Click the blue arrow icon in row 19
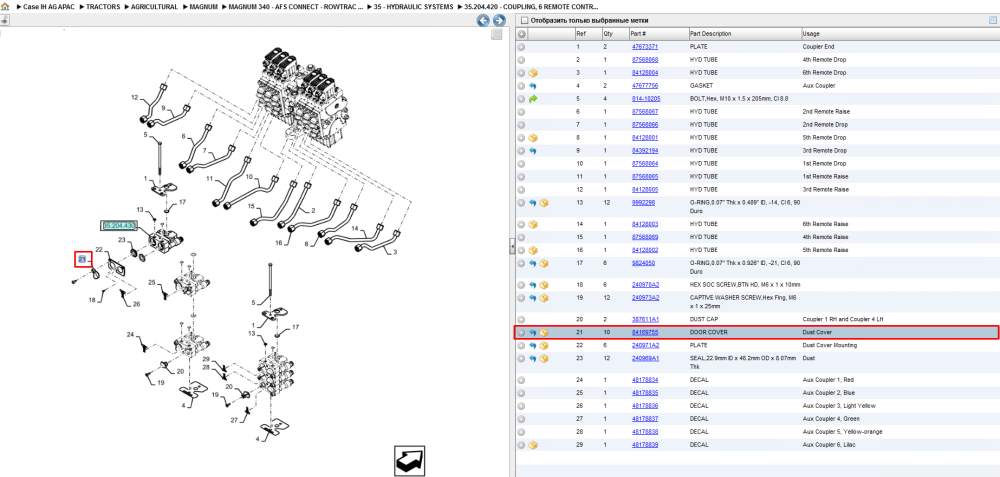The width and height of the screenshot is (1000, 477). 533,298
